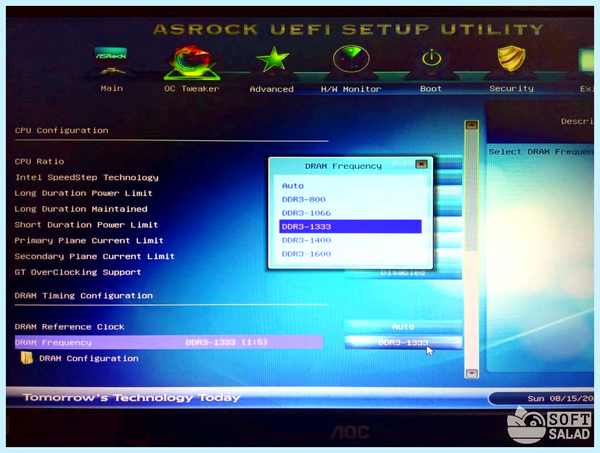
Task: Close the DRAM Frequency popup
Action: pos(421,164)
